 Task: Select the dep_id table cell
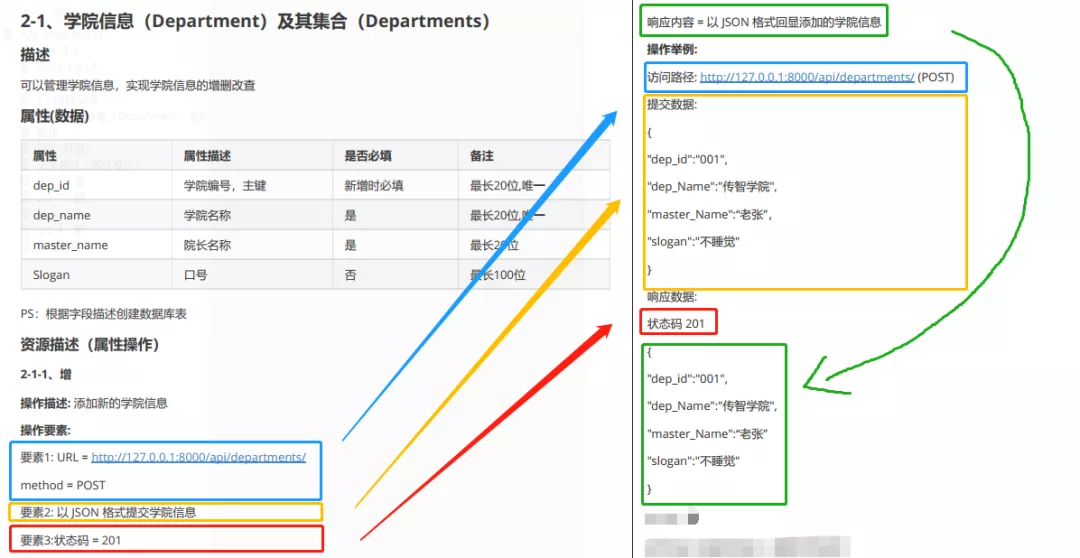coord(96,185)
